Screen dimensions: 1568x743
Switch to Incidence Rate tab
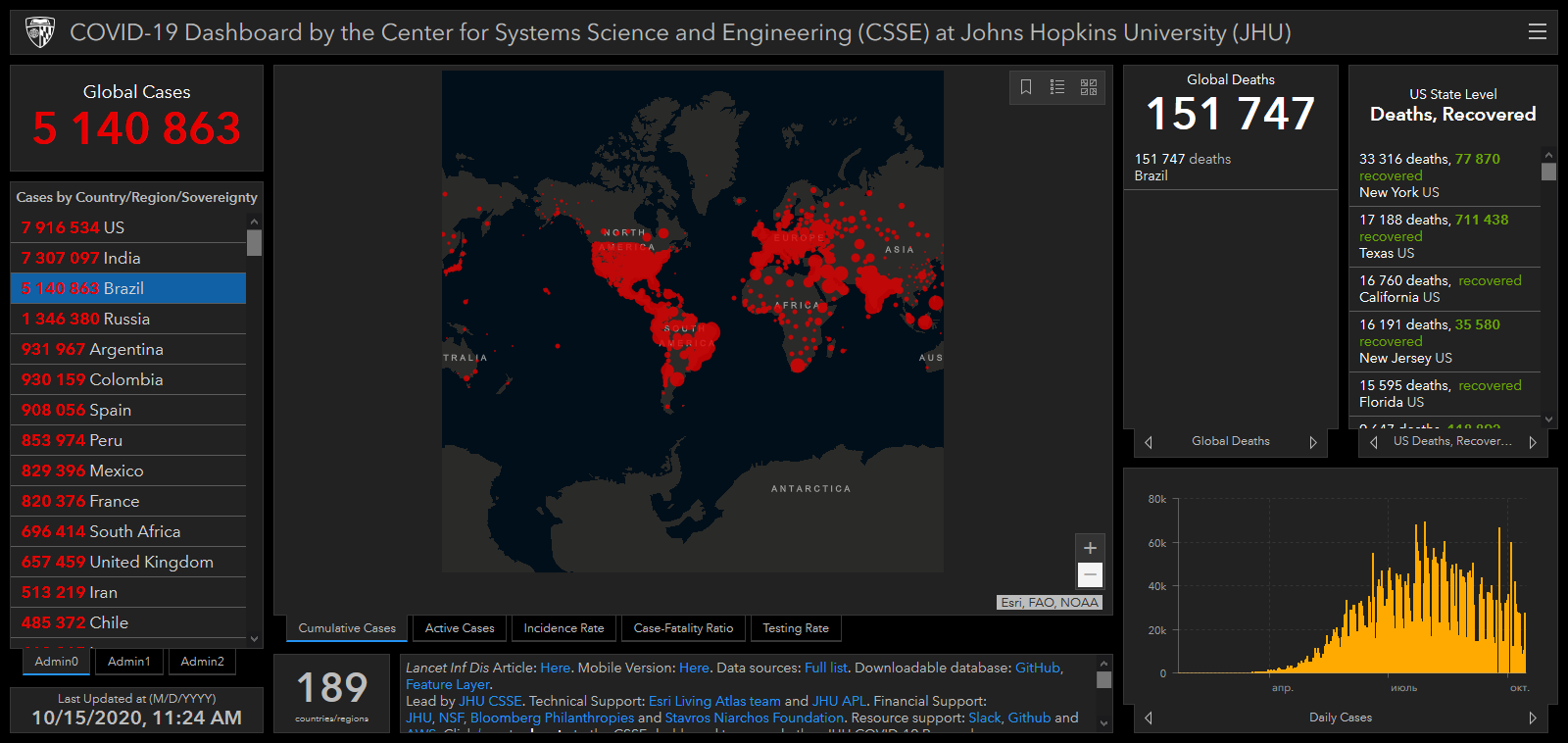pyautogui.click(x=563, y=628)
